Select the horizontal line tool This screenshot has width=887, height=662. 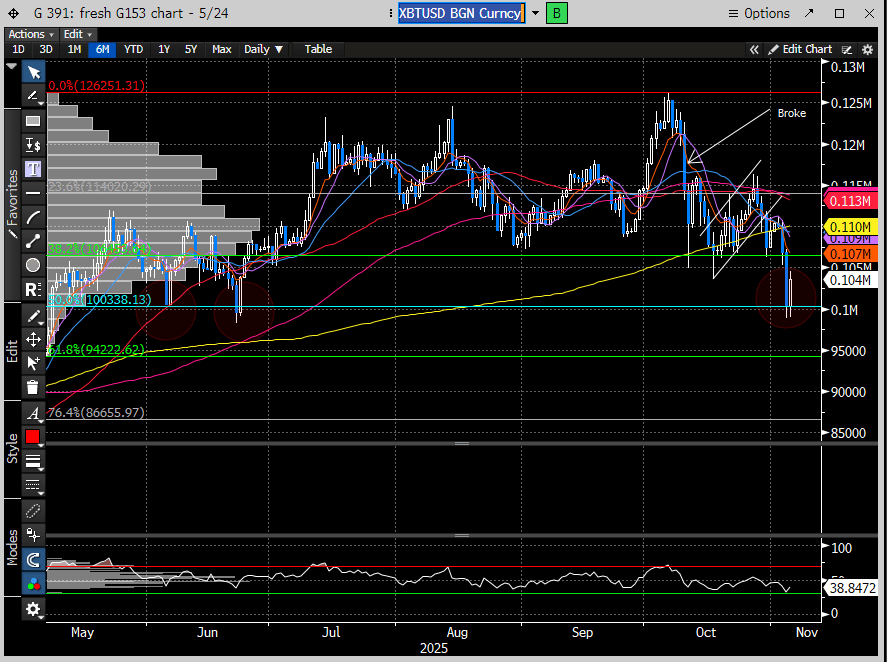coord(33,192)
